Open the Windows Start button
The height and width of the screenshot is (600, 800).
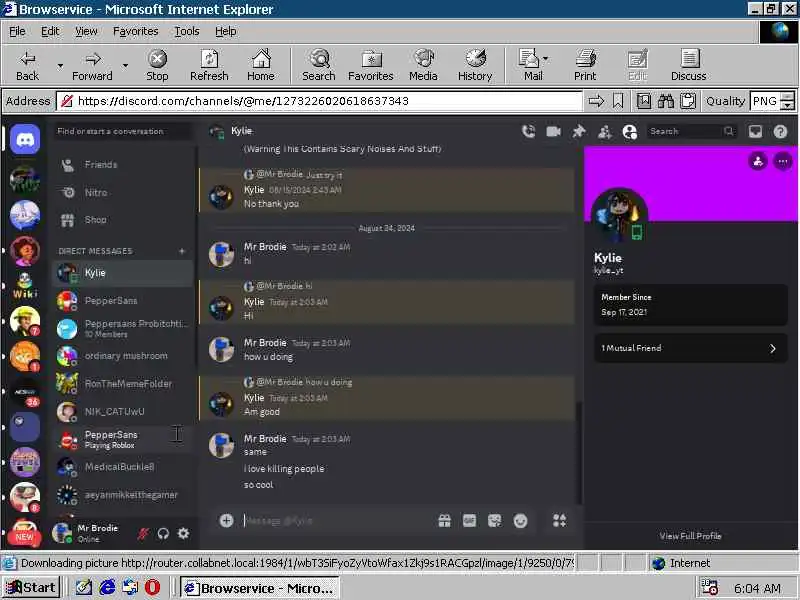tap(31, 588)
